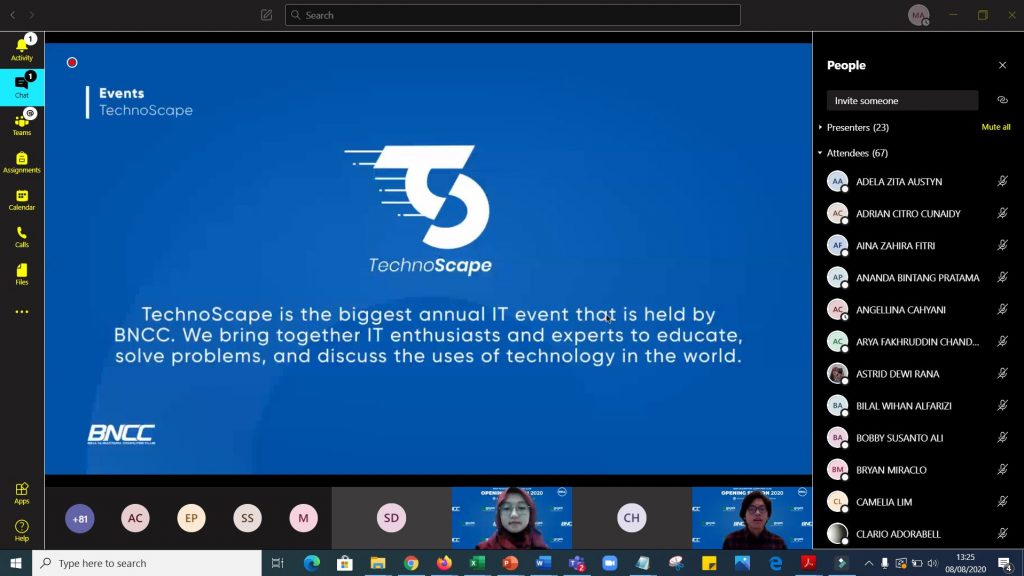
Task: Click Mute all
Action: pos(995,127)
